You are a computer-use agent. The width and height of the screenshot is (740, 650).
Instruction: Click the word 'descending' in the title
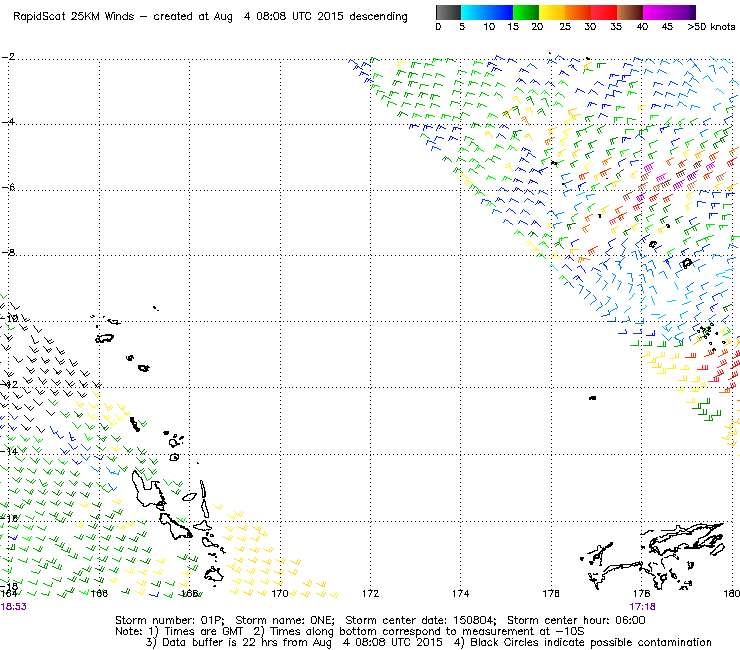378,17
